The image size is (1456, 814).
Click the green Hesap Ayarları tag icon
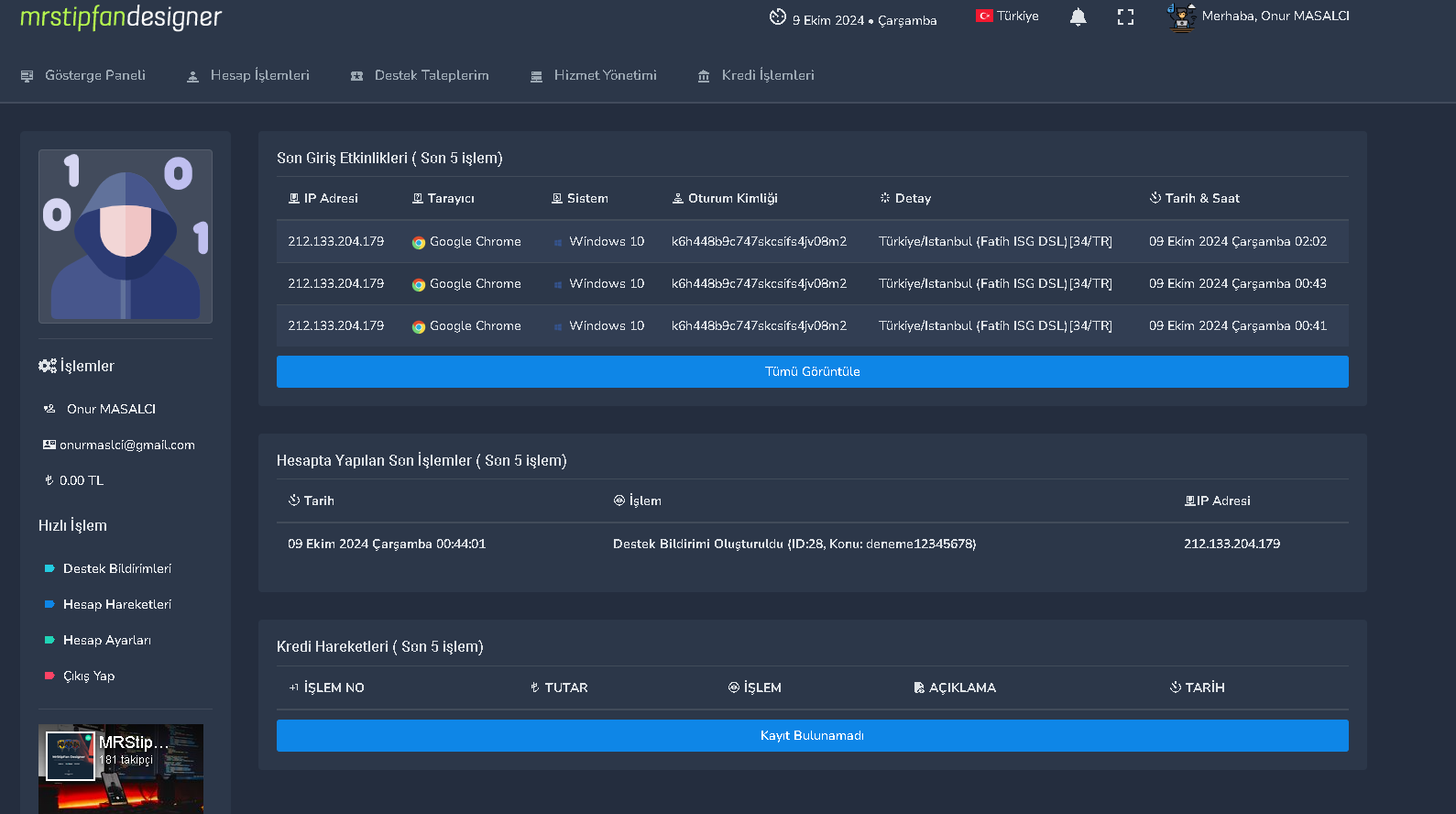tap(49, 640)
